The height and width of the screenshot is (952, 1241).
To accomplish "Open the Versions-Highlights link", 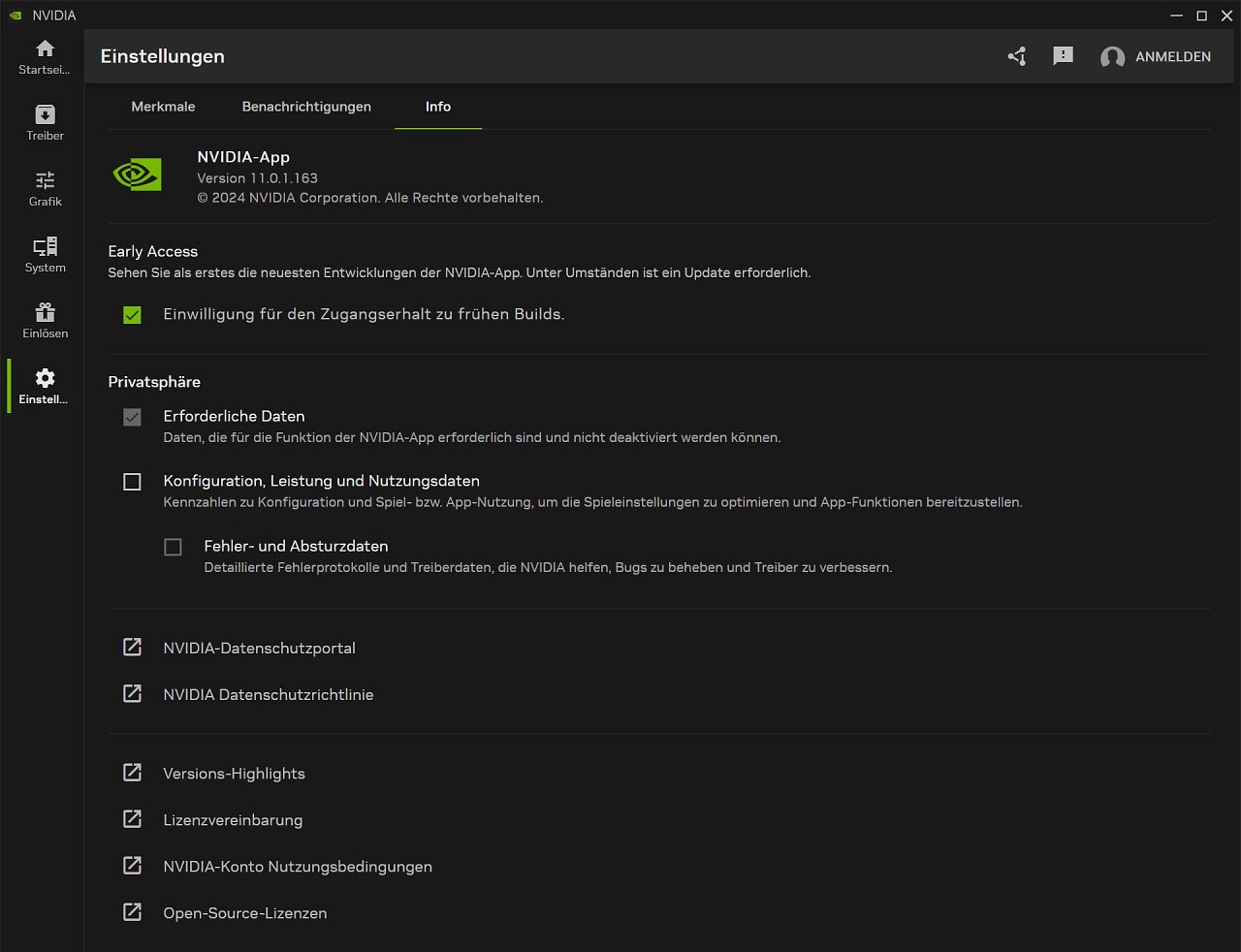I will click(x=234, y=774).
